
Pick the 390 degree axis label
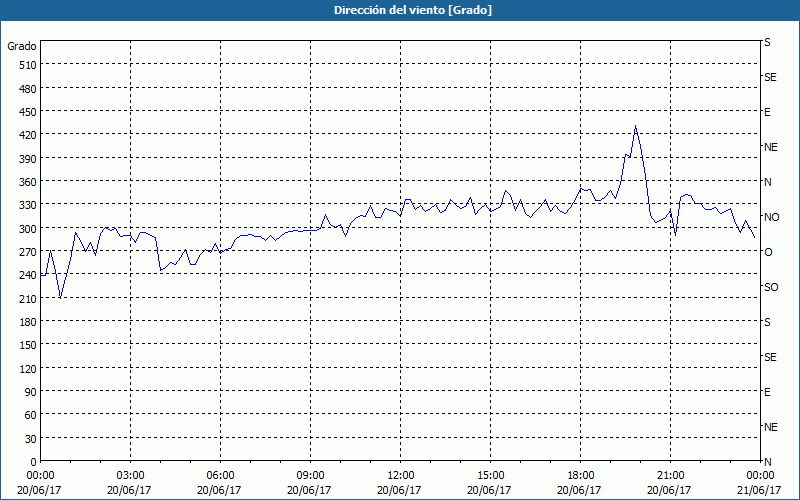[x=29, y=159]
